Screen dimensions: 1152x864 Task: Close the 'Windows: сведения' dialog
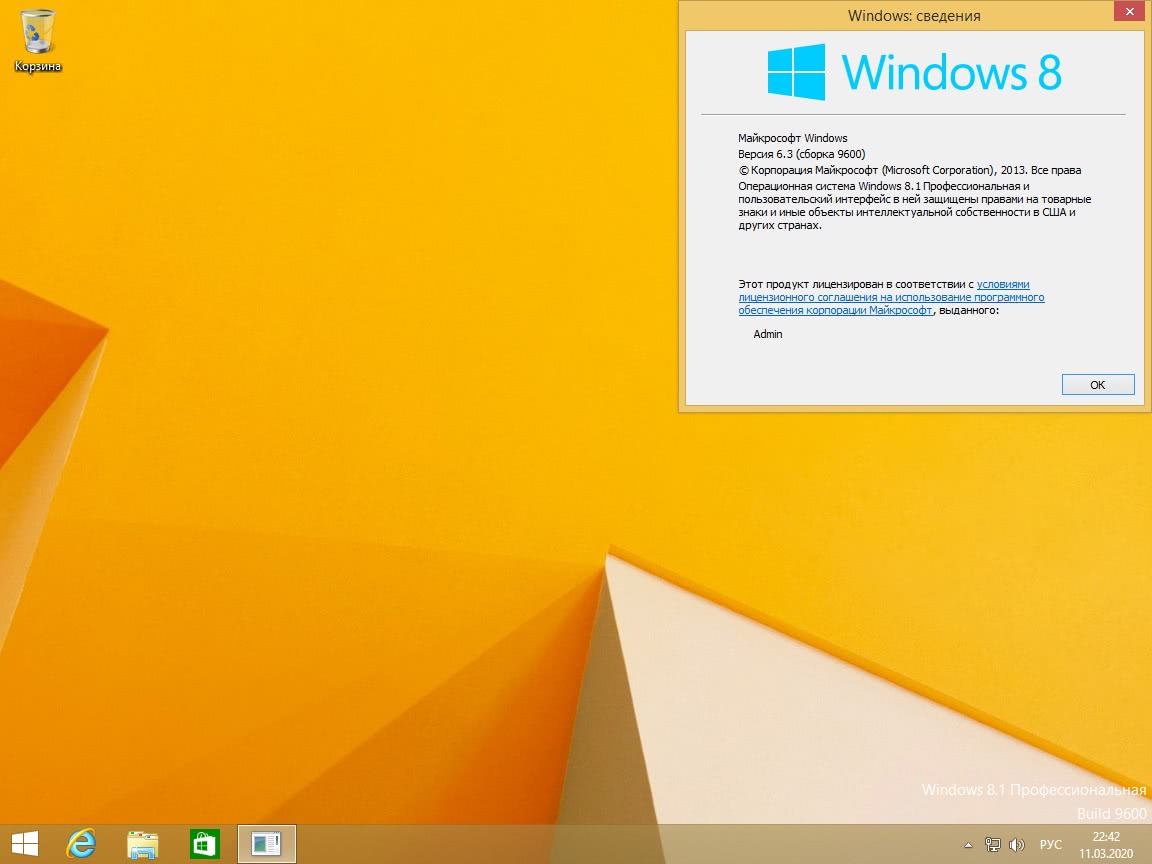(1127, 14)
